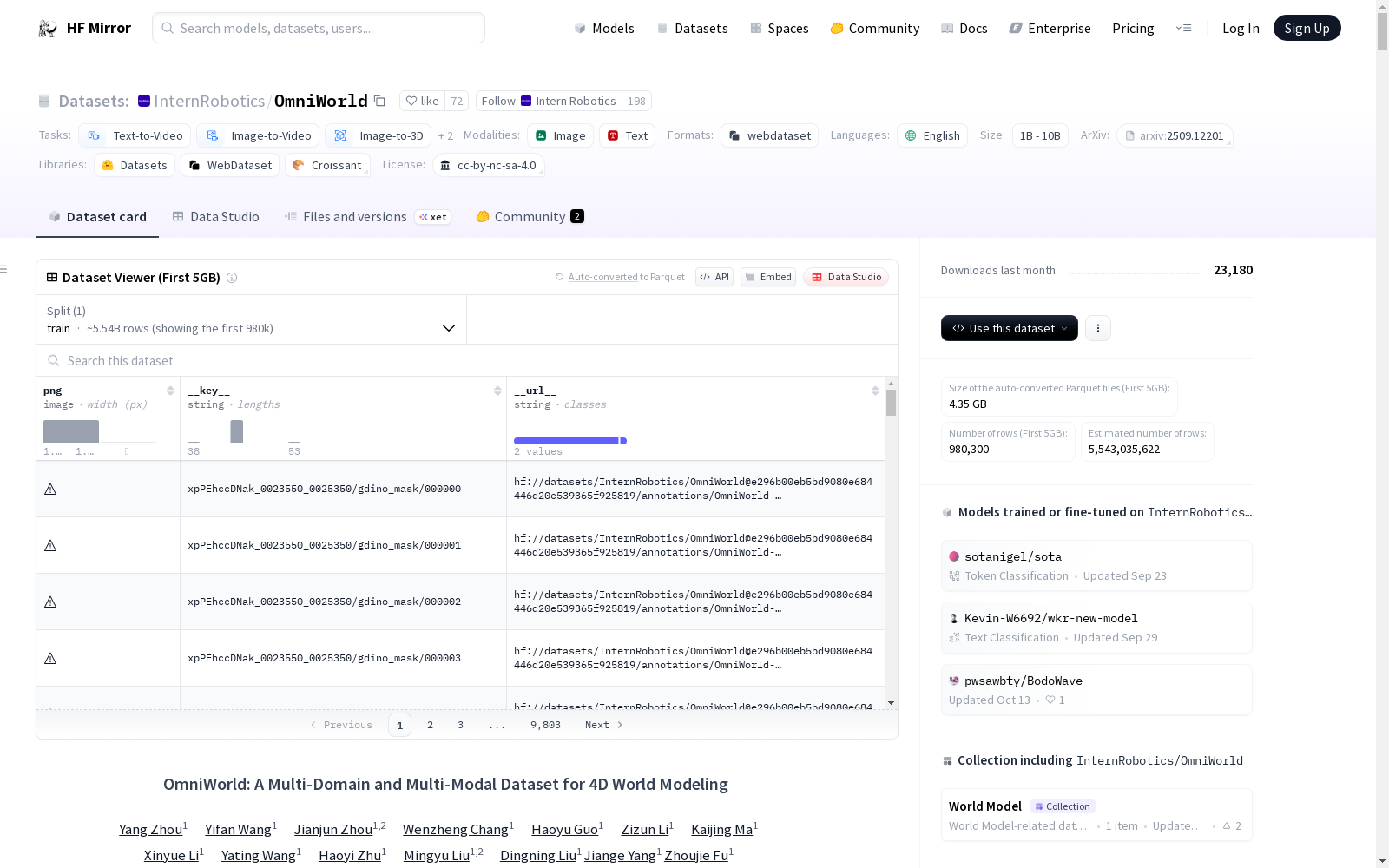Open Pricing in the top navigation

click(1133, 28)
